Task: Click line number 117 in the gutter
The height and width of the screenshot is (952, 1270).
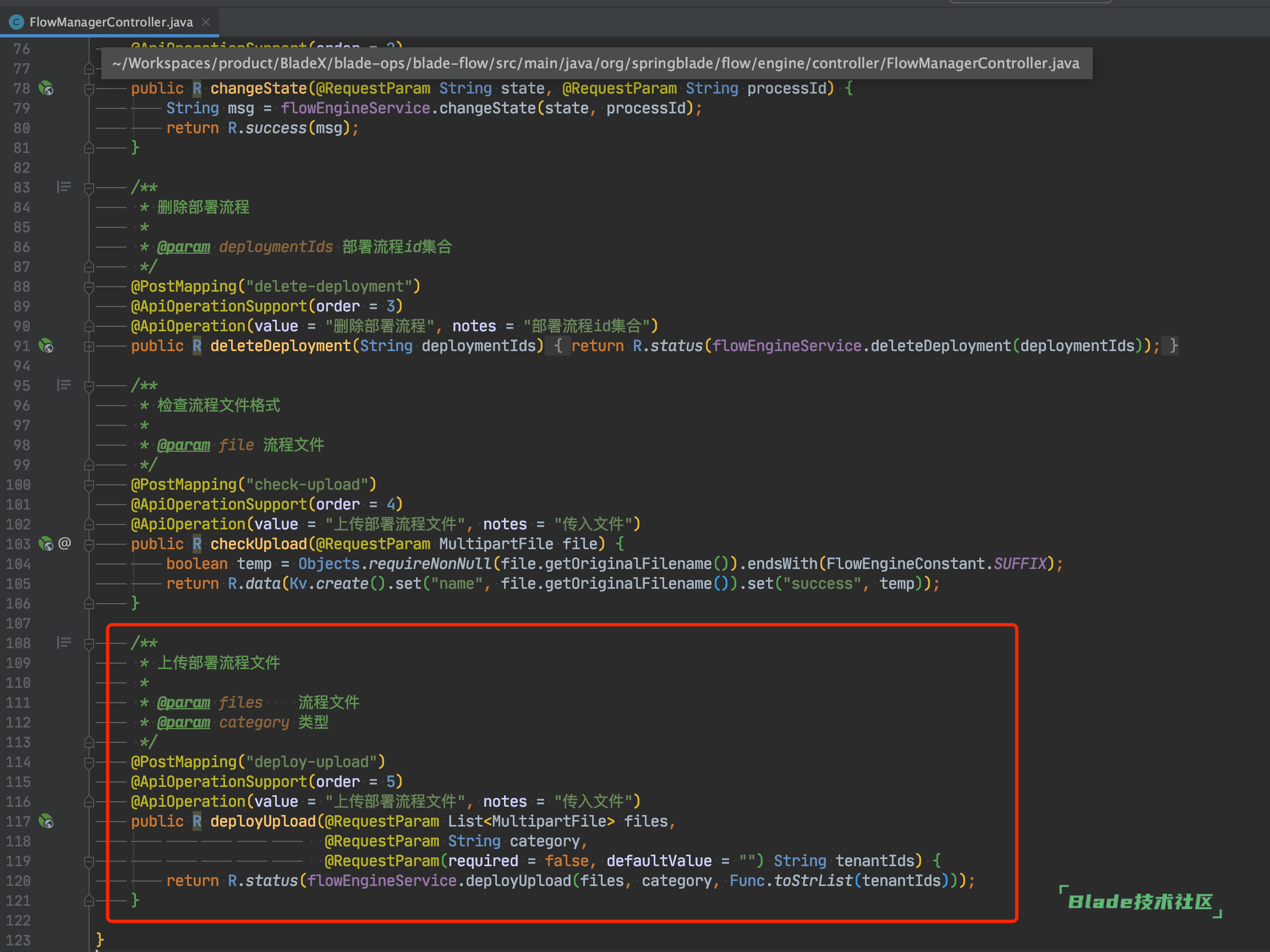Action: (18, 821)
